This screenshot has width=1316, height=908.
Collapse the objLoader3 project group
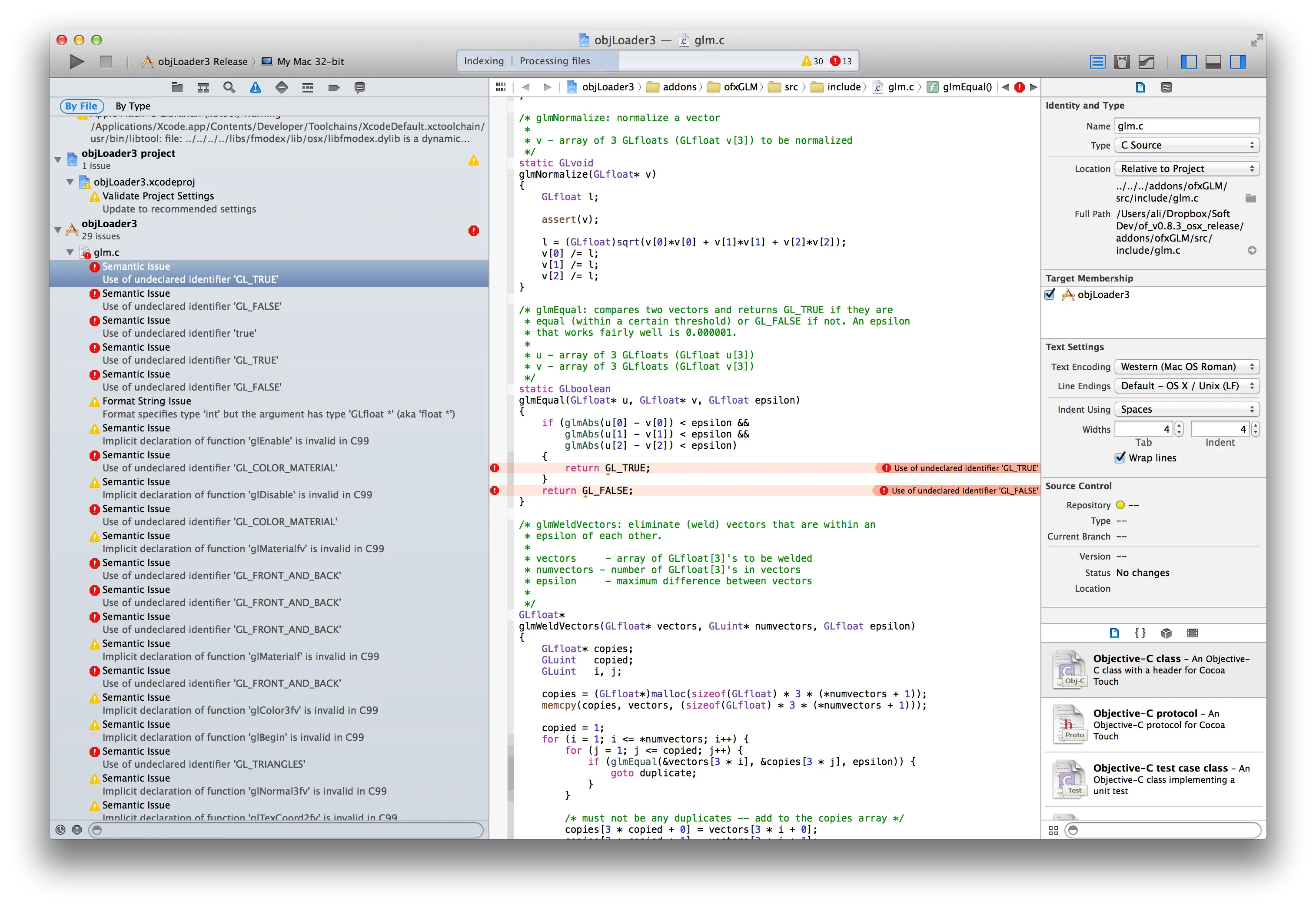58,160
